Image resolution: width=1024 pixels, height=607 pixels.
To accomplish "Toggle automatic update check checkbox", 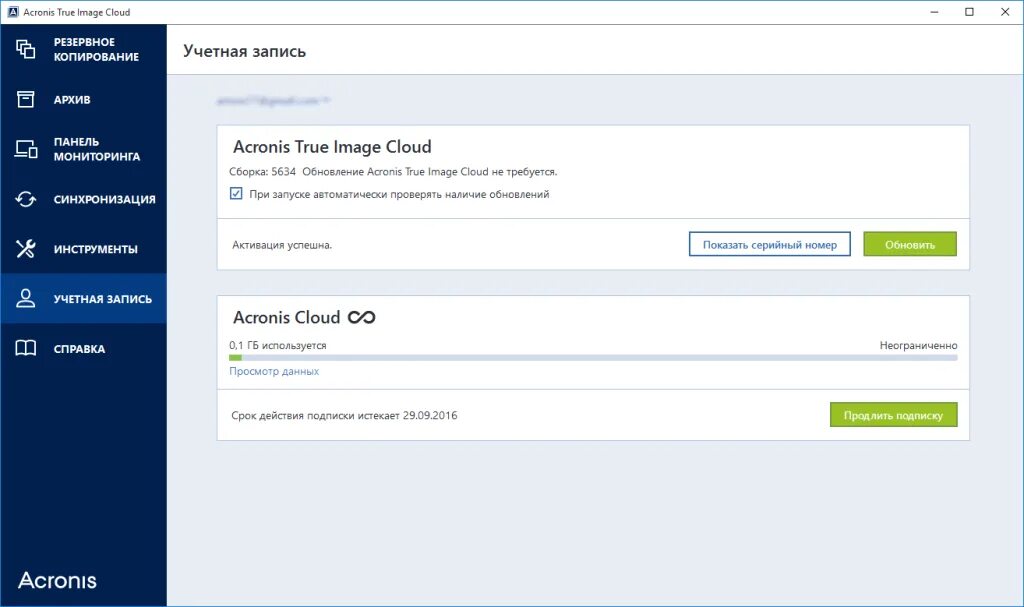I will (x=236, y=193).
